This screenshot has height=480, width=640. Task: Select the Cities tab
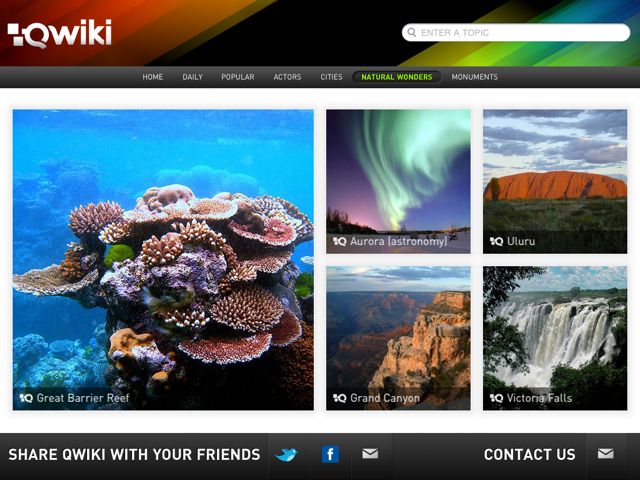pos(331,77)
